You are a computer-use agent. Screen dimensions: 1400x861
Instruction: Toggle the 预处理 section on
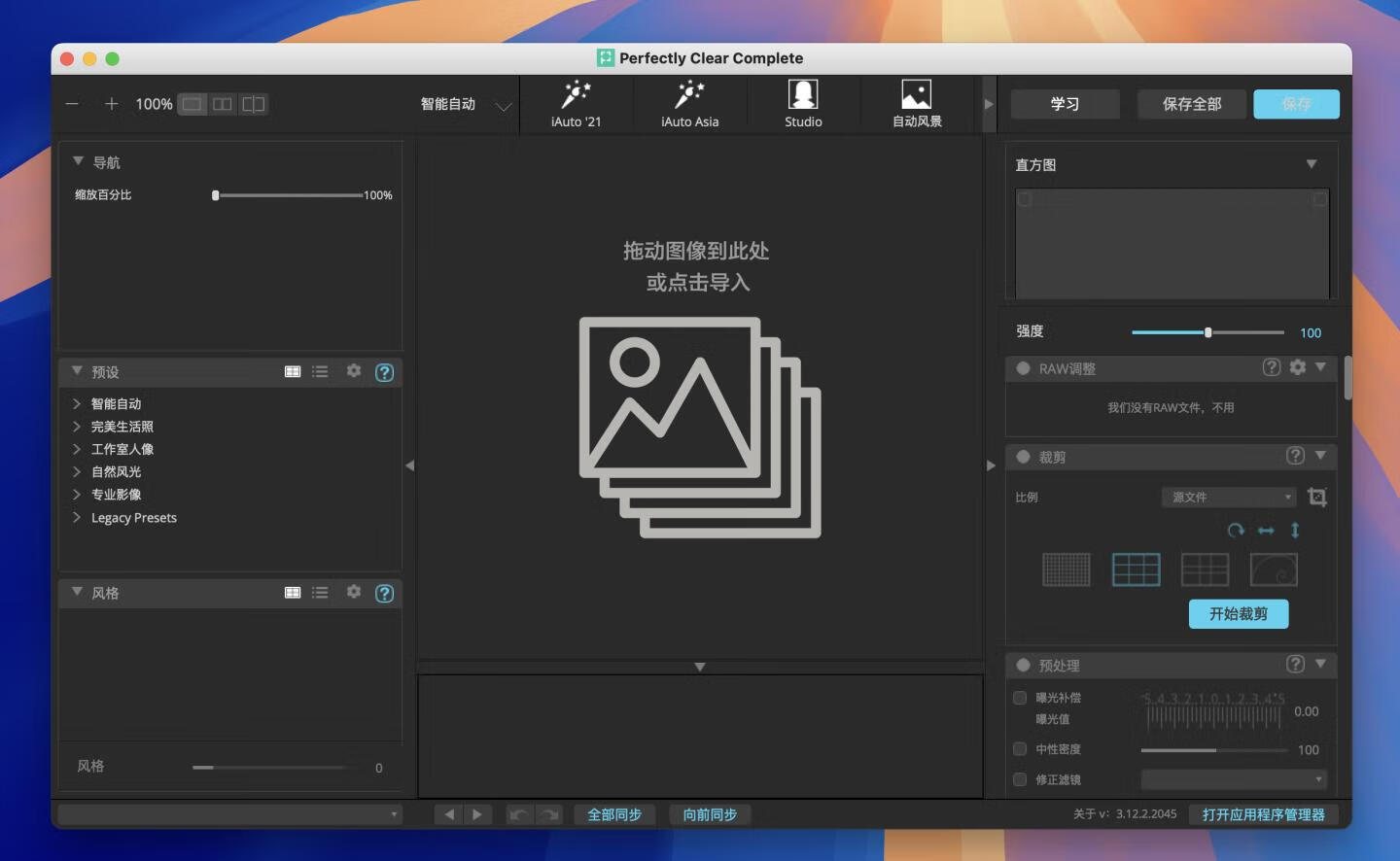coord(1023,666)
